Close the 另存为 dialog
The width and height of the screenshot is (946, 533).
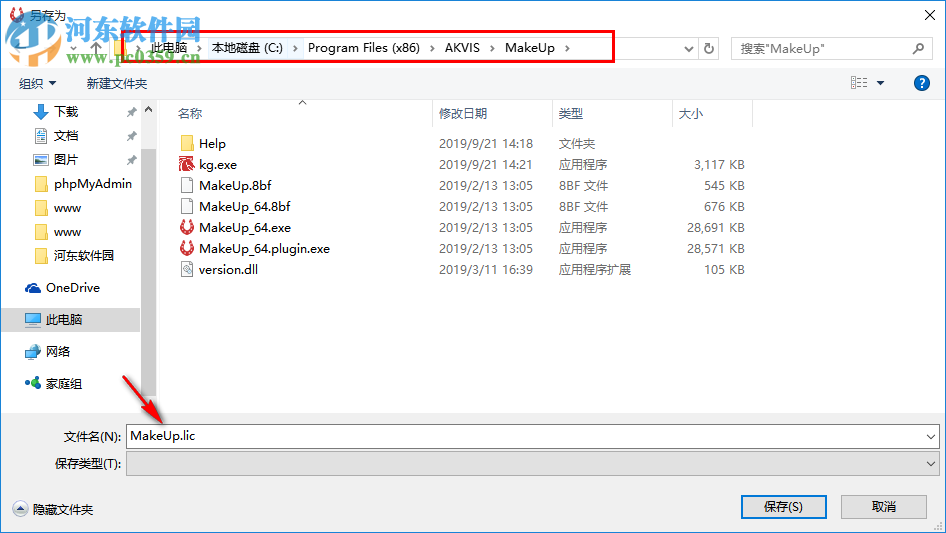930,15
